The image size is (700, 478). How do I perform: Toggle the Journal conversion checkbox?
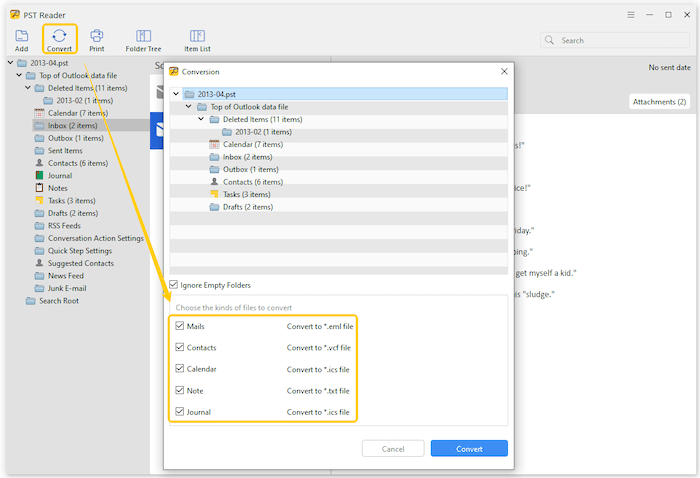coord(179,411)
